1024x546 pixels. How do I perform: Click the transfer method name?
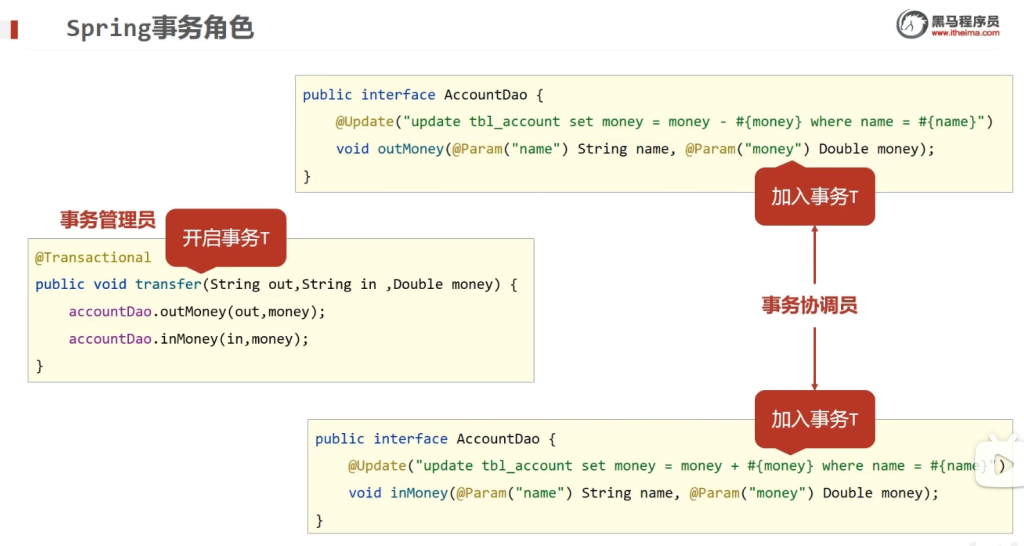point(168,284)
